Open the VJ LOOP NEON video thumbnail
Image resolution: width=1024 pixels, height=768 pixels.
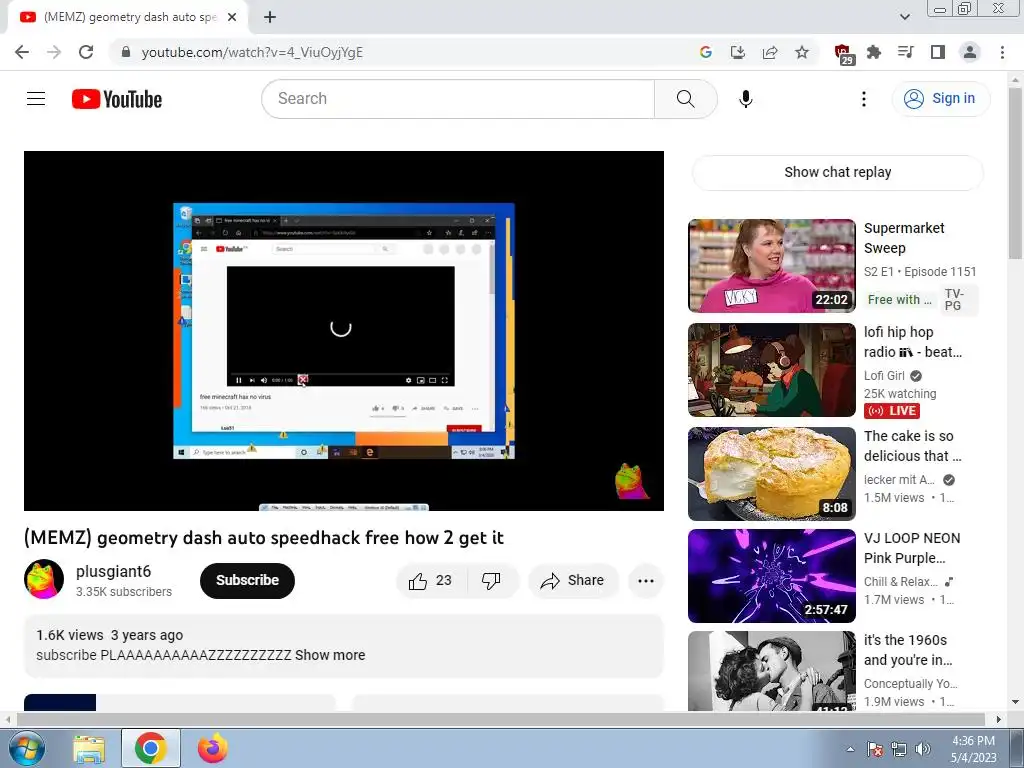click(771, 576)
